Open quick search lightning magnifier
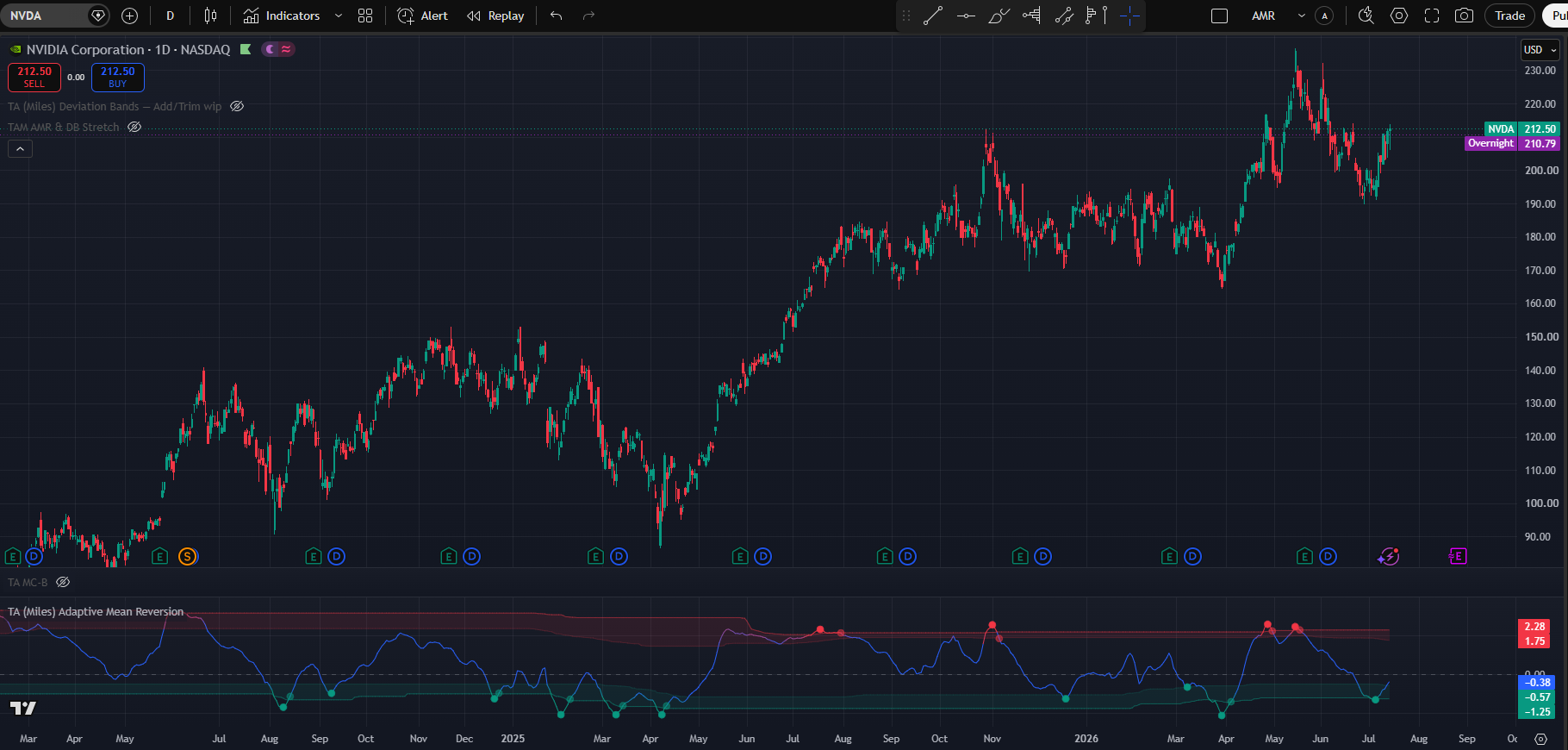Image resolution: width=1568 pixels, height=750 pixels. pyautogui.click(x=1366, y=16)
